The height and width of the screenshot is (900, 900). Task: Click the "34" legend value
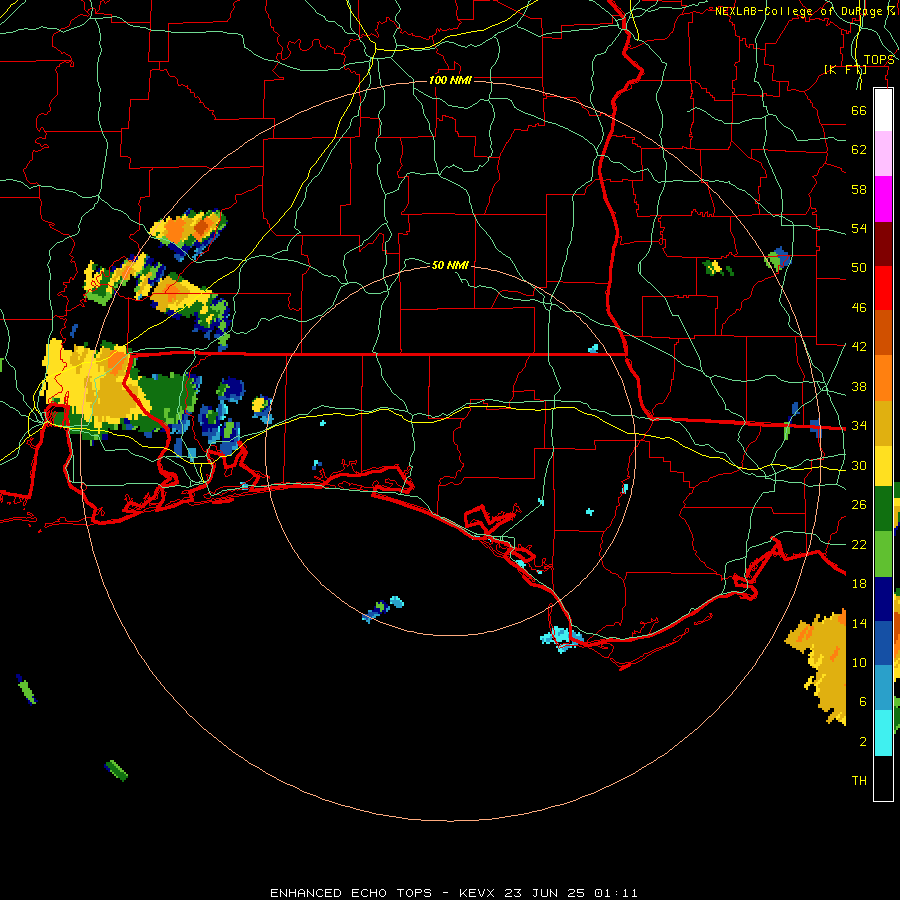point(859,426)
